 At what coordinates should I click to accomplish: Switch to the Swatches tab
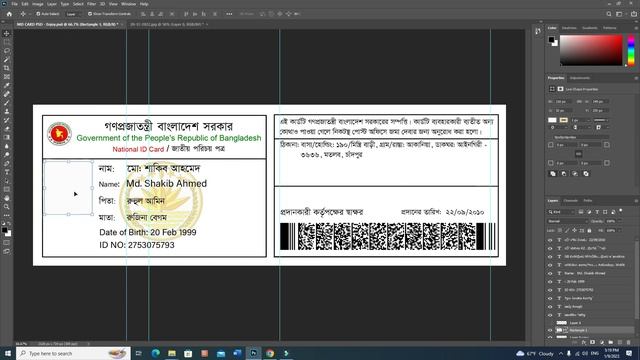pyautogui.click(x=569, y=28)
